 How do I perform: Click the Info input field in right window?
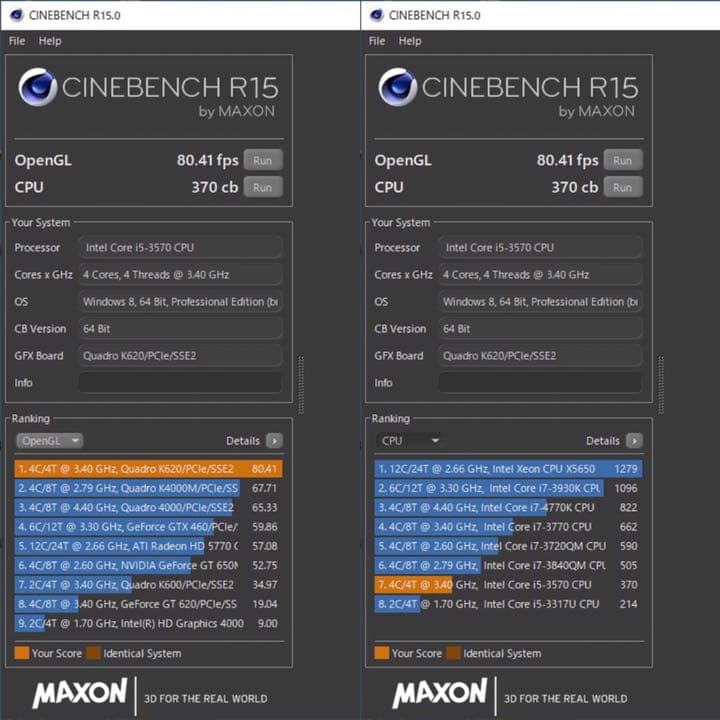[x=540, y=382]
